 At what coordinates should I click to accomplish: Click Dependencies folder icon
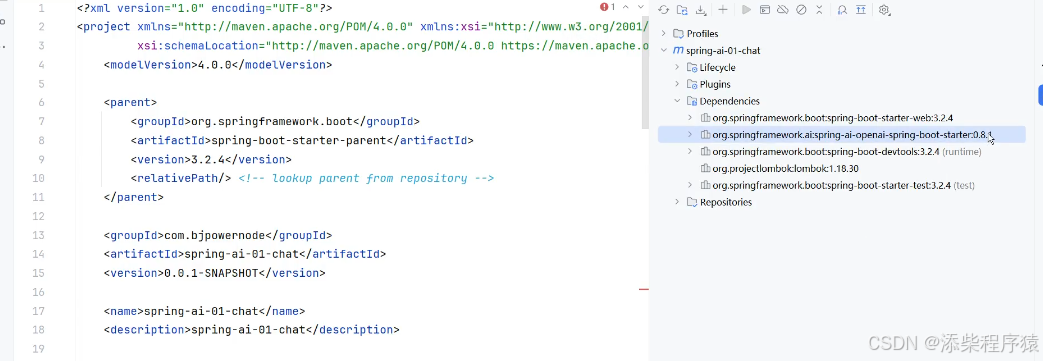692,101
